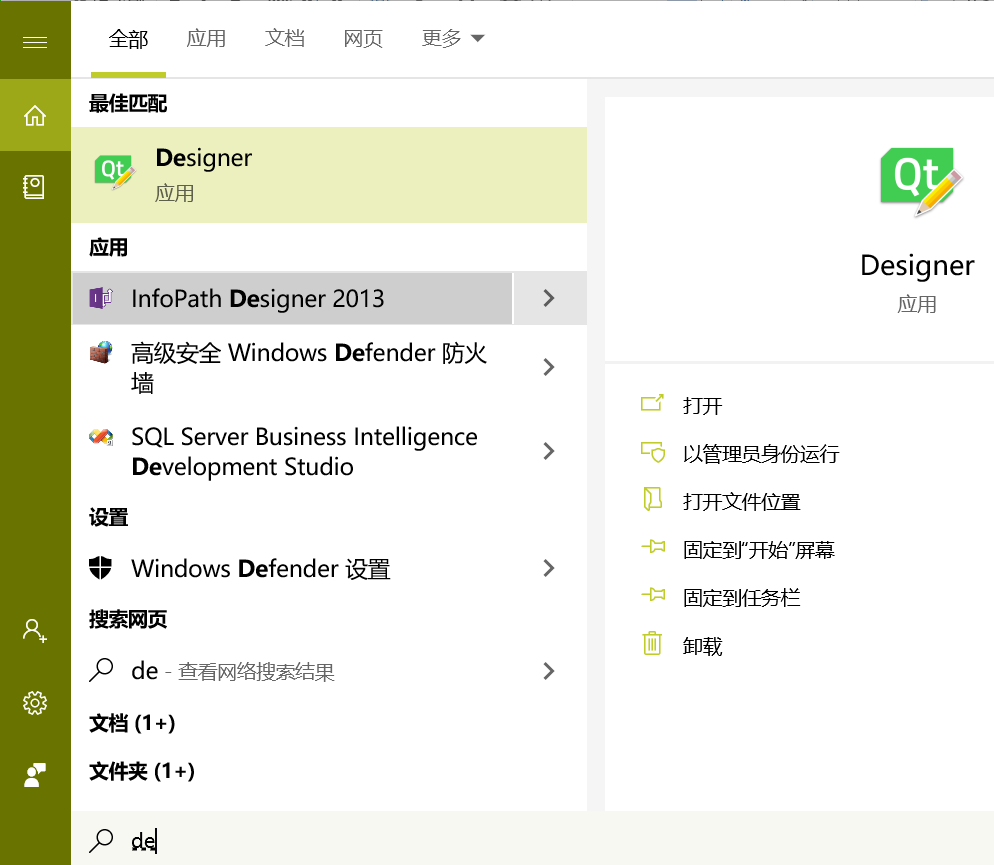Image resolution: width=994 pixels, height=865 pixels.
Task: Switch to the 全部 tab
Action: (x=128, y=39)
